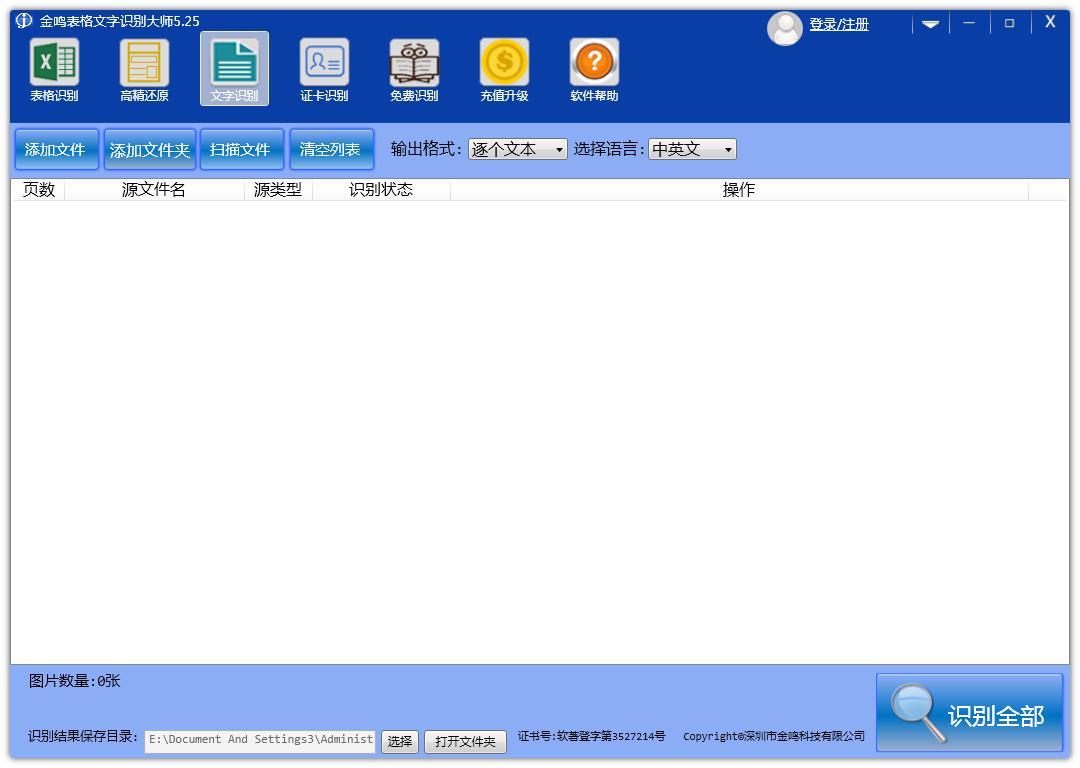Click the 打开文件夹 button
Image resolution: width=1080 pixels, height=768 pixels.
(465, 742)
